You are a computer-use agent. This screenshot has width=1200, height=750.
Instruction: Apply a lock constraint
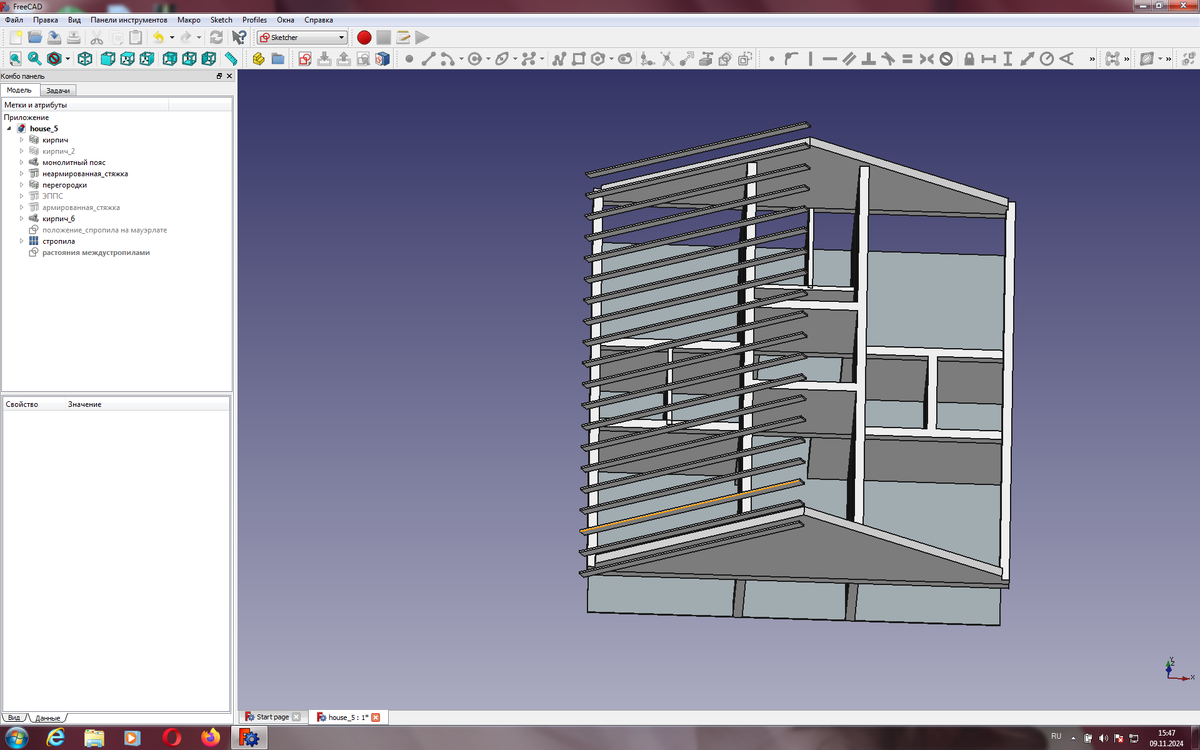click(x=969, y=57)
